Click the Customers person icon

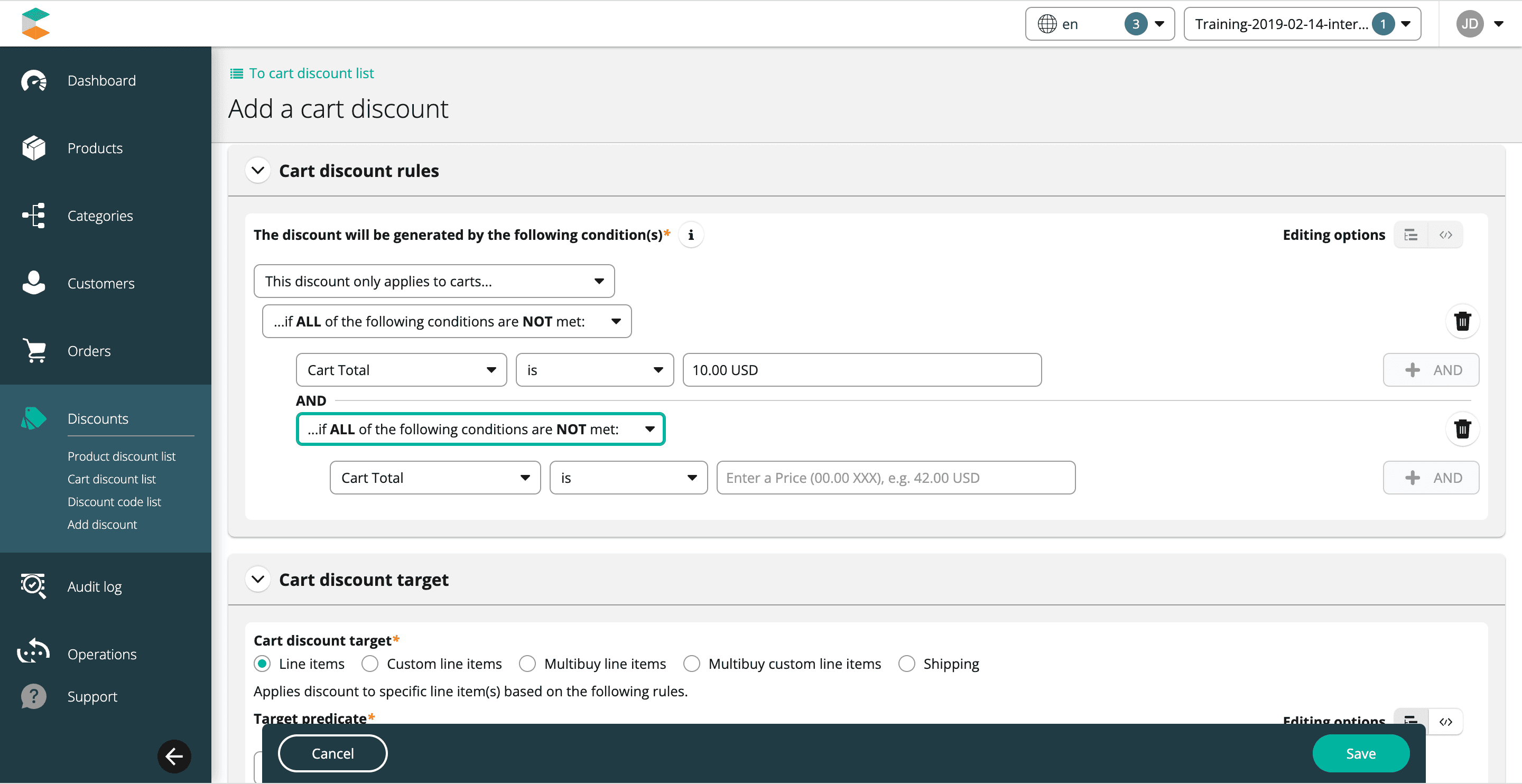[34, 283]
